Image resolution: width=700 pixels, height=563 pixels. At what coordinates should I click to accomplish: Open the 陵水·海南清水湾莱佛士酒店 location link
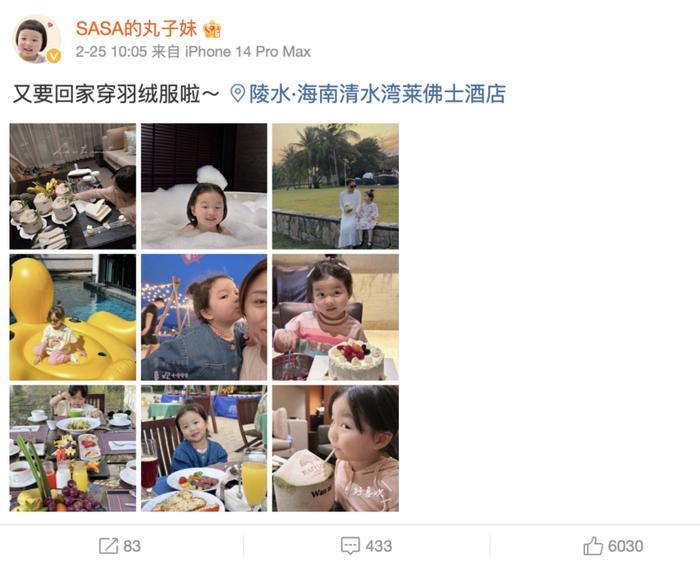click(377, 94)
